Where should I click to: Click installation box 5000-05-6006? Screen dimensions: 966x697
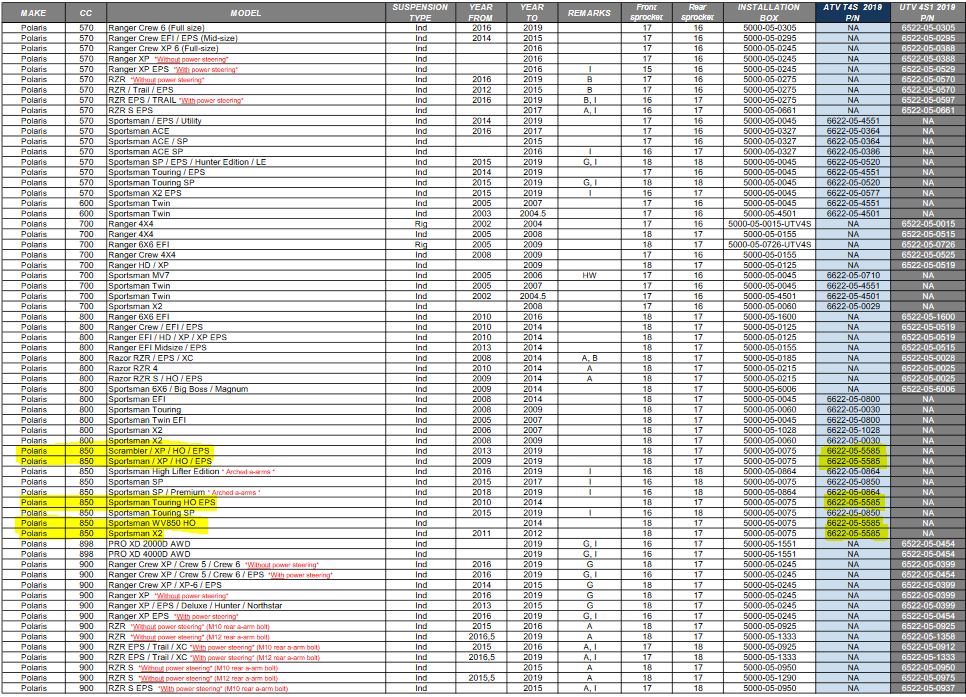[x=769, y=389]
